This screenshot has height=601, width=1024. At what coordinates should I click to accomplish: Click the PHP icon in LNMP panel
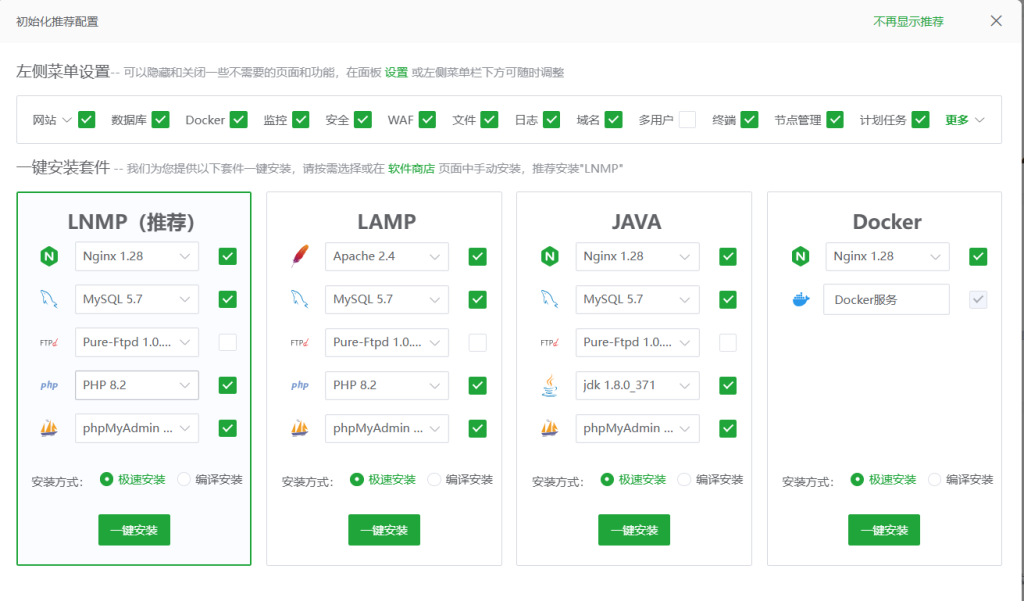point(49,385)
